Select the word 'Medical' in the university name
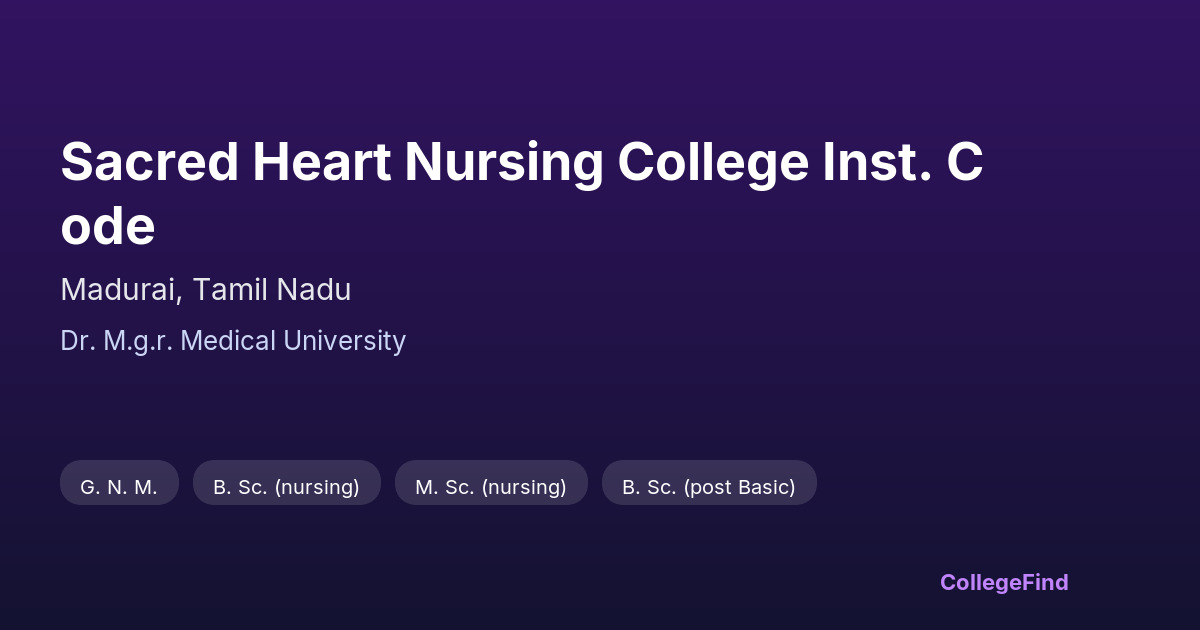The width and height of the screenshot is (1200, 630). coord(230,341)
